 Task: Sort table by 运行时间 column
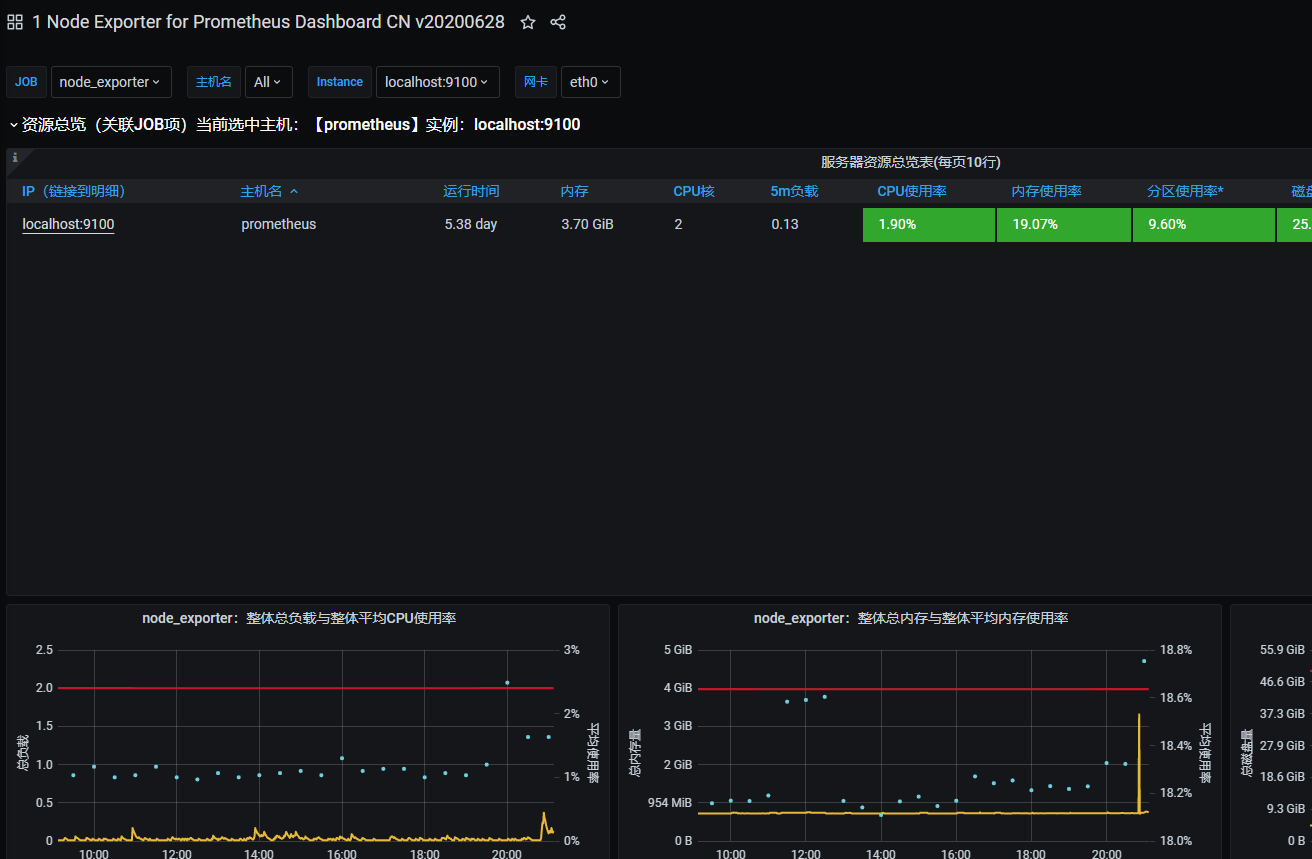[471, 191]
